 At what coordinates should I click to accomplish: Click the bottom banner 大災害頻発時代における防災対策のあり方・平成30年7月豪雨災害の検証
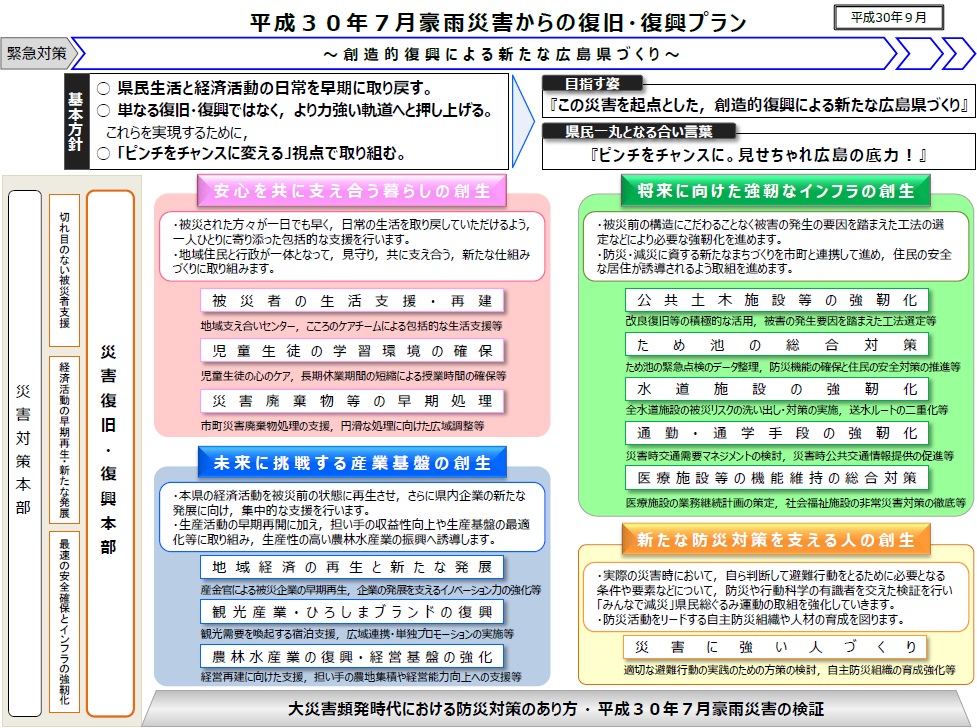[x=556, y=709]
